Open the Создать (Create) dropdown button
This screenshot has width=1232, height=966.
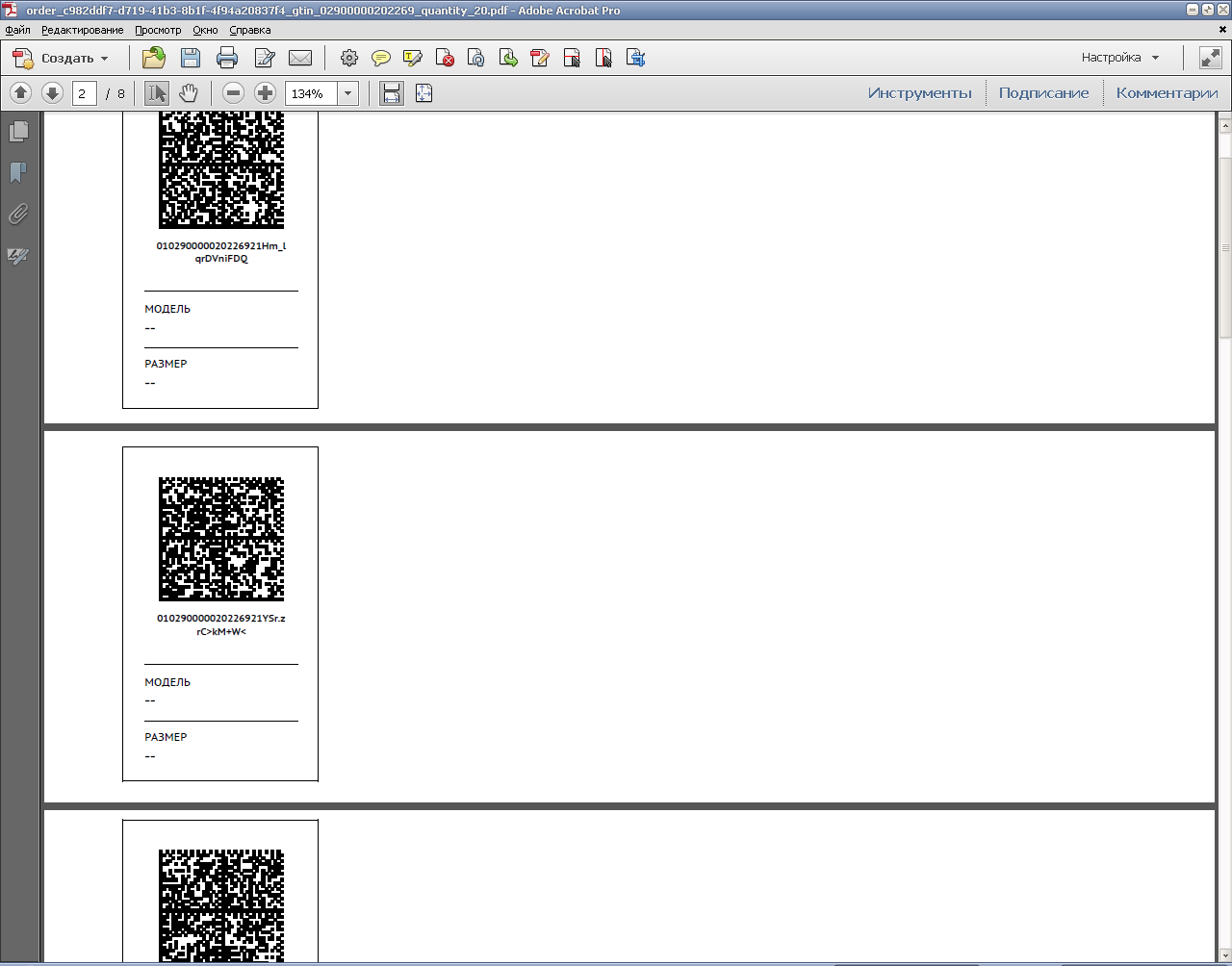pyautogui.click(x=61, y=58)
